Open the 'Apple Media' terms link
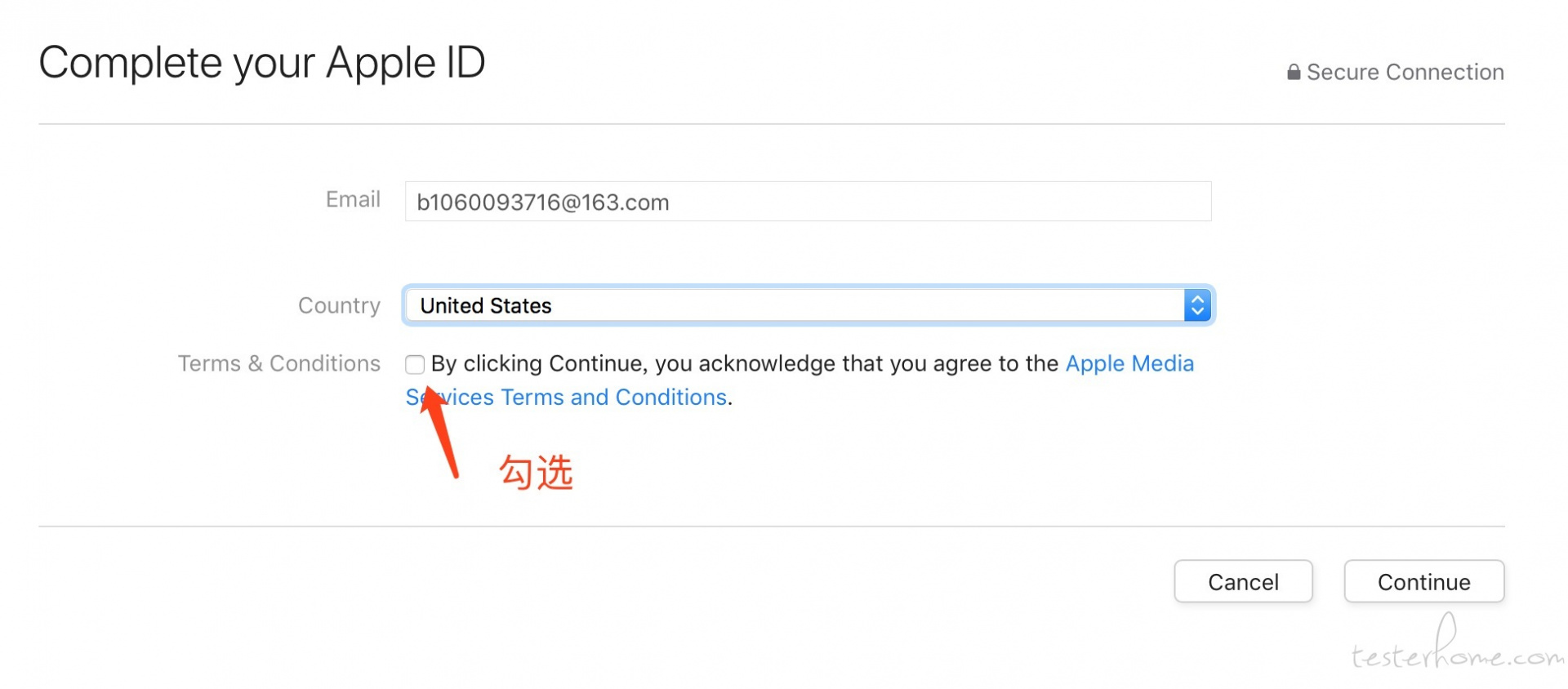Screen dimensions: 1568x689 1129,364
